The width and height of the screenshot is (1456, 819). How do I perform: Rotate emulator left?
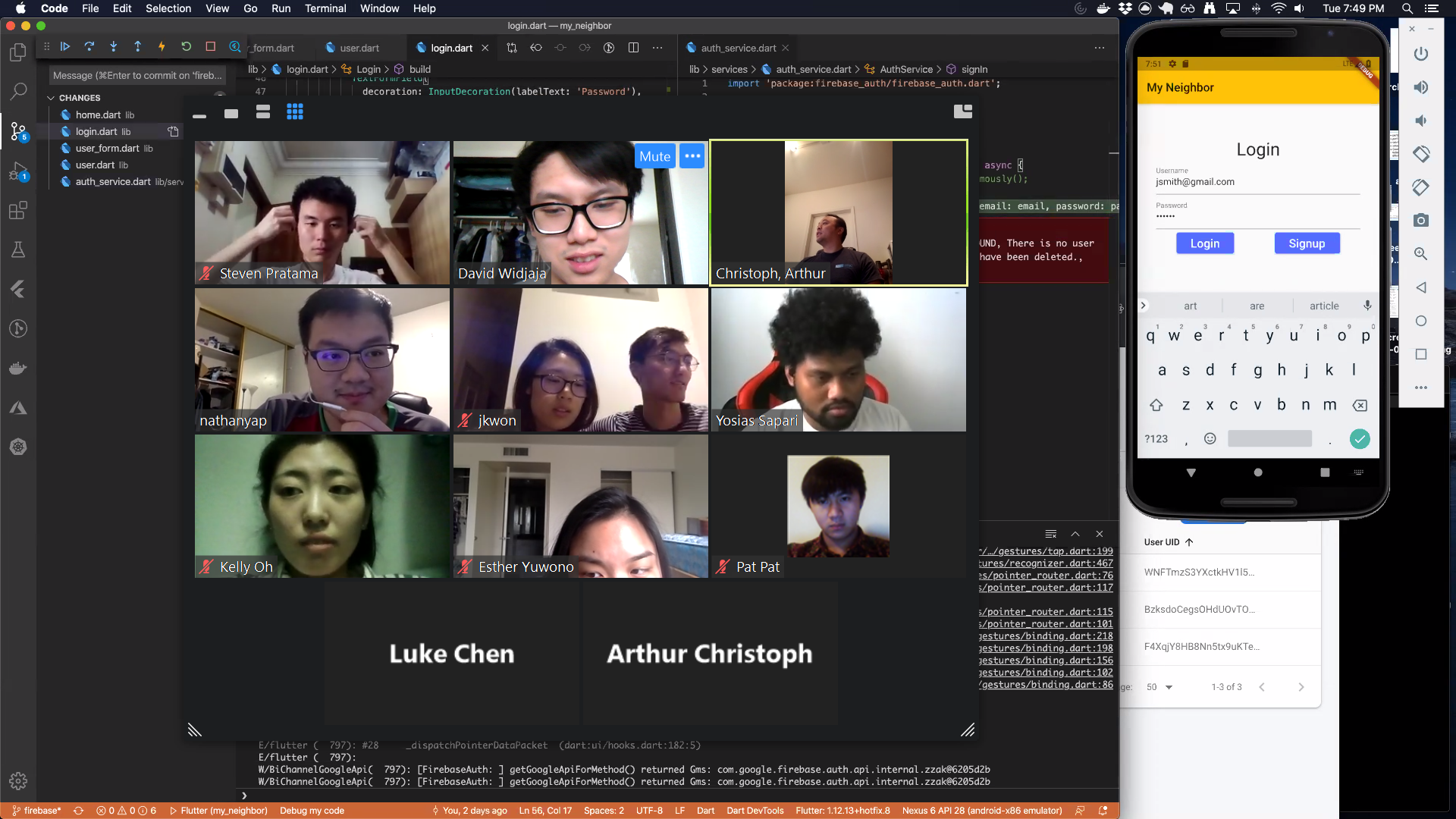tap(1421, 154)
